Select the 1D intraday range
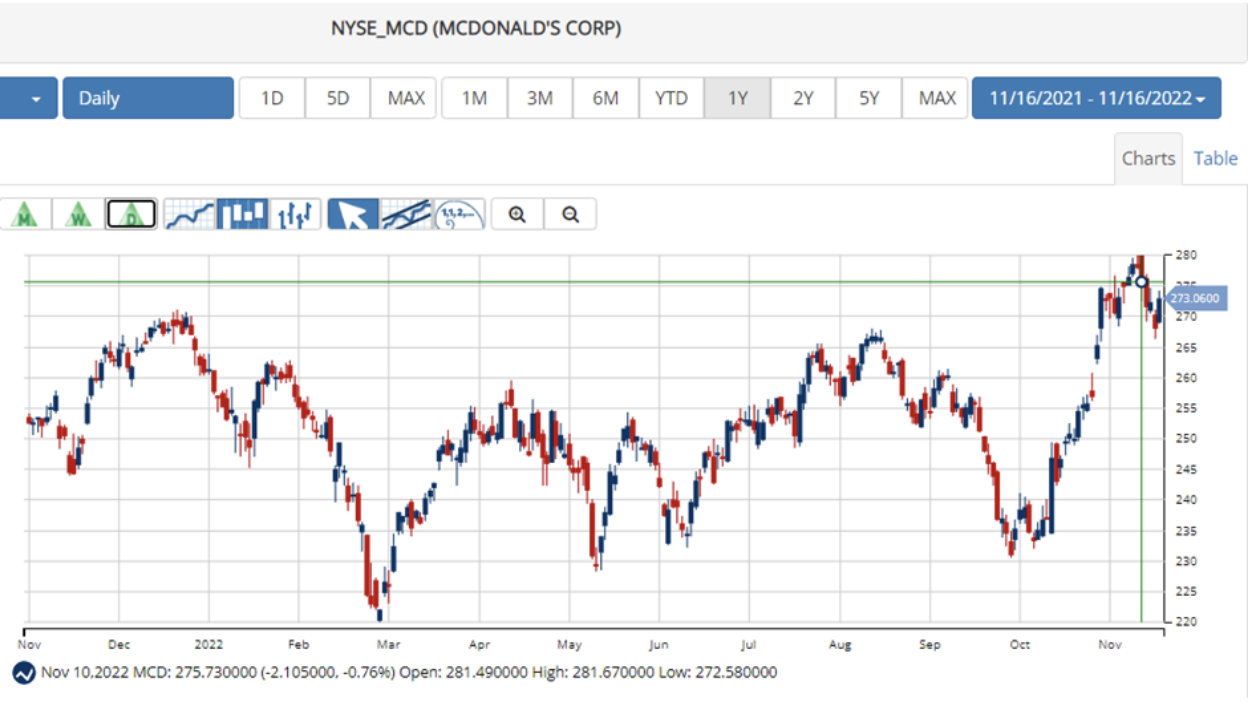 272,98
